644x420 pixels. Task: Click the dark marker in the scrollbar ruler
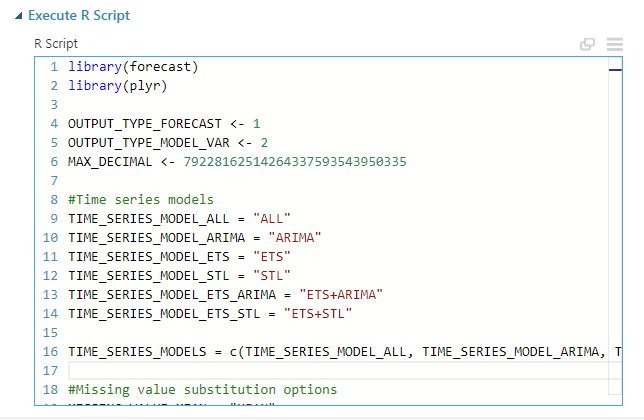(x=614, y=69)
